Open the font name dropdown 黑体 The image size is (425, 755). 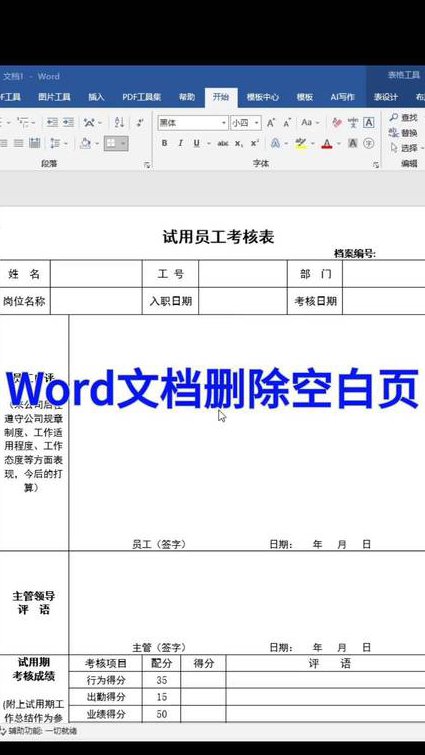[193, 123]
